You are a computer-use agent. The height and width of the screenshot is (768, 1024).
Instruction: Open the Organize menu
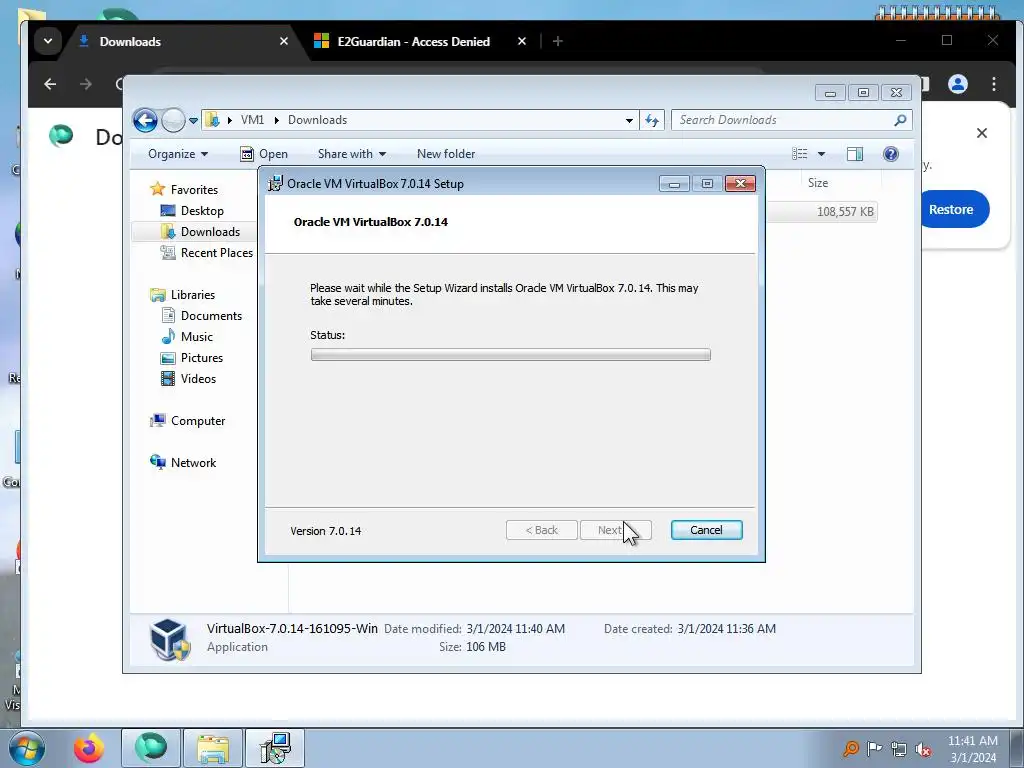coord(178,154)
